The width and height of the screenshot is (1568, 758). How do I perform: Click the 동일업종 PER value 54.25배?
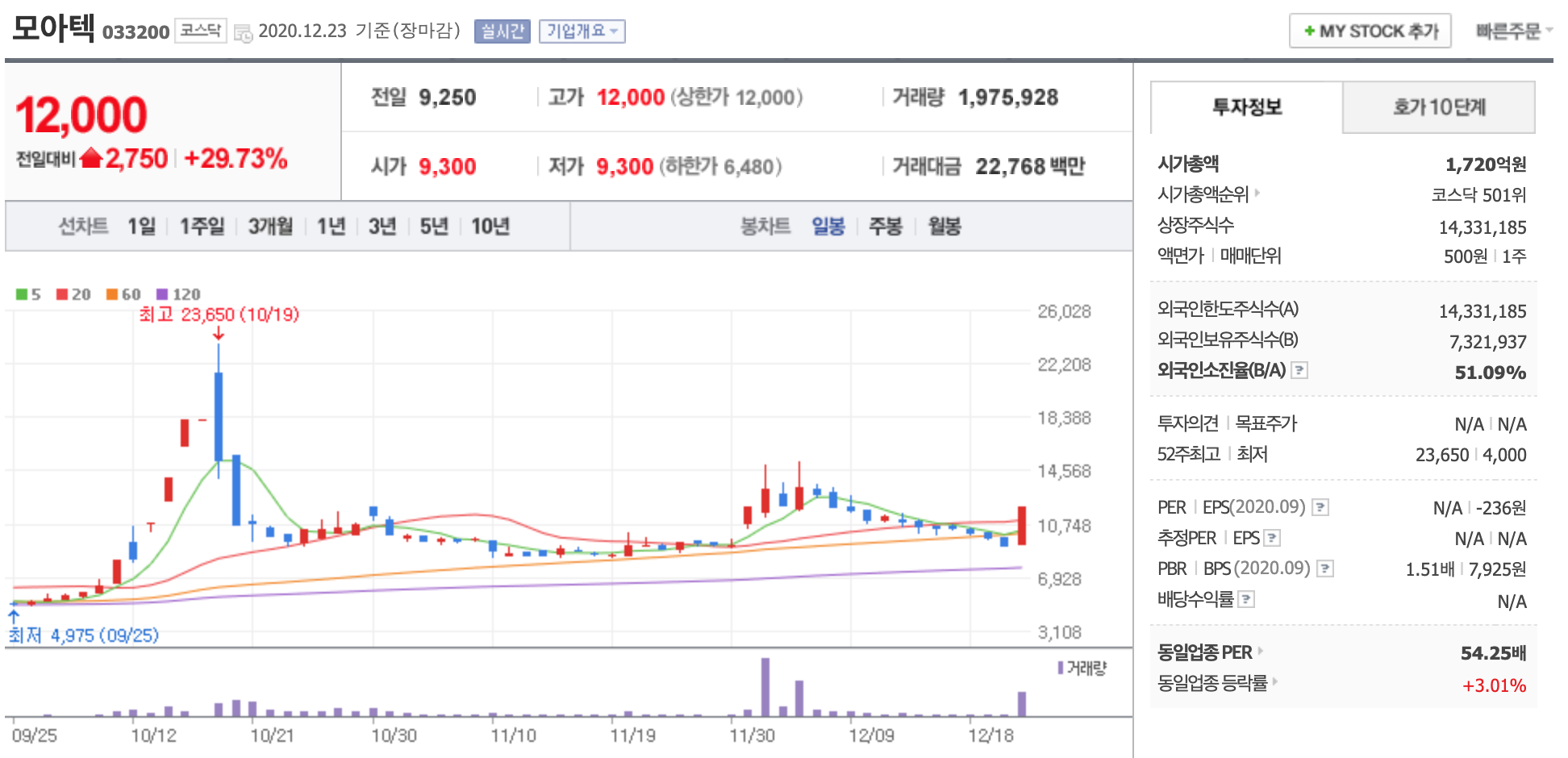click(x=1494, y=653)
